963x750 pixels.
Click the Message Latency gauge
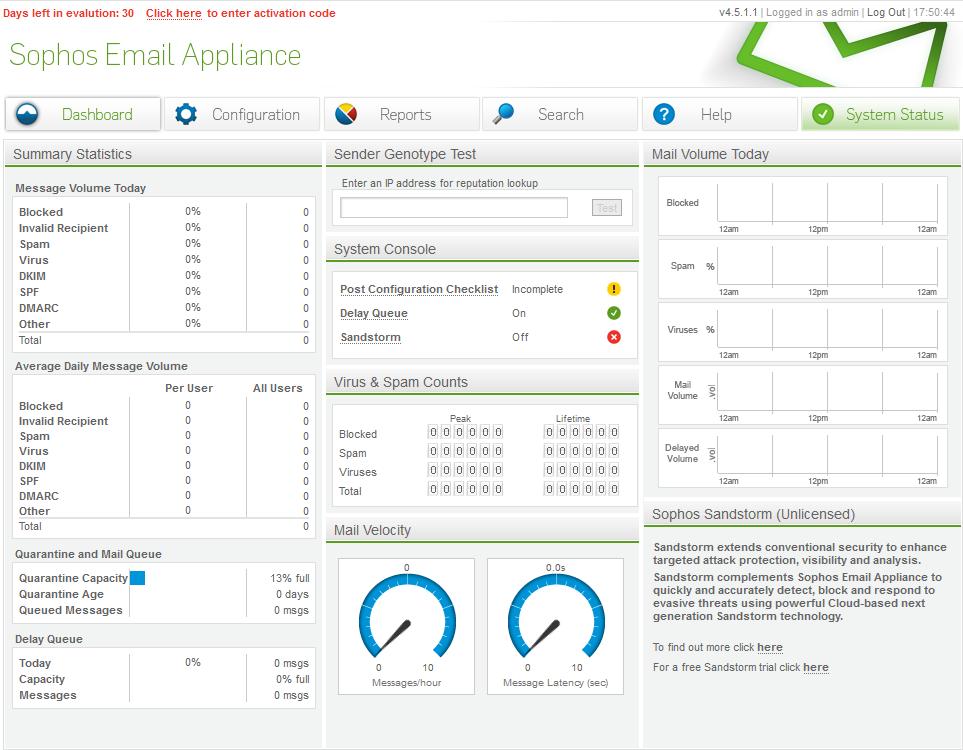tap(555, 627)
